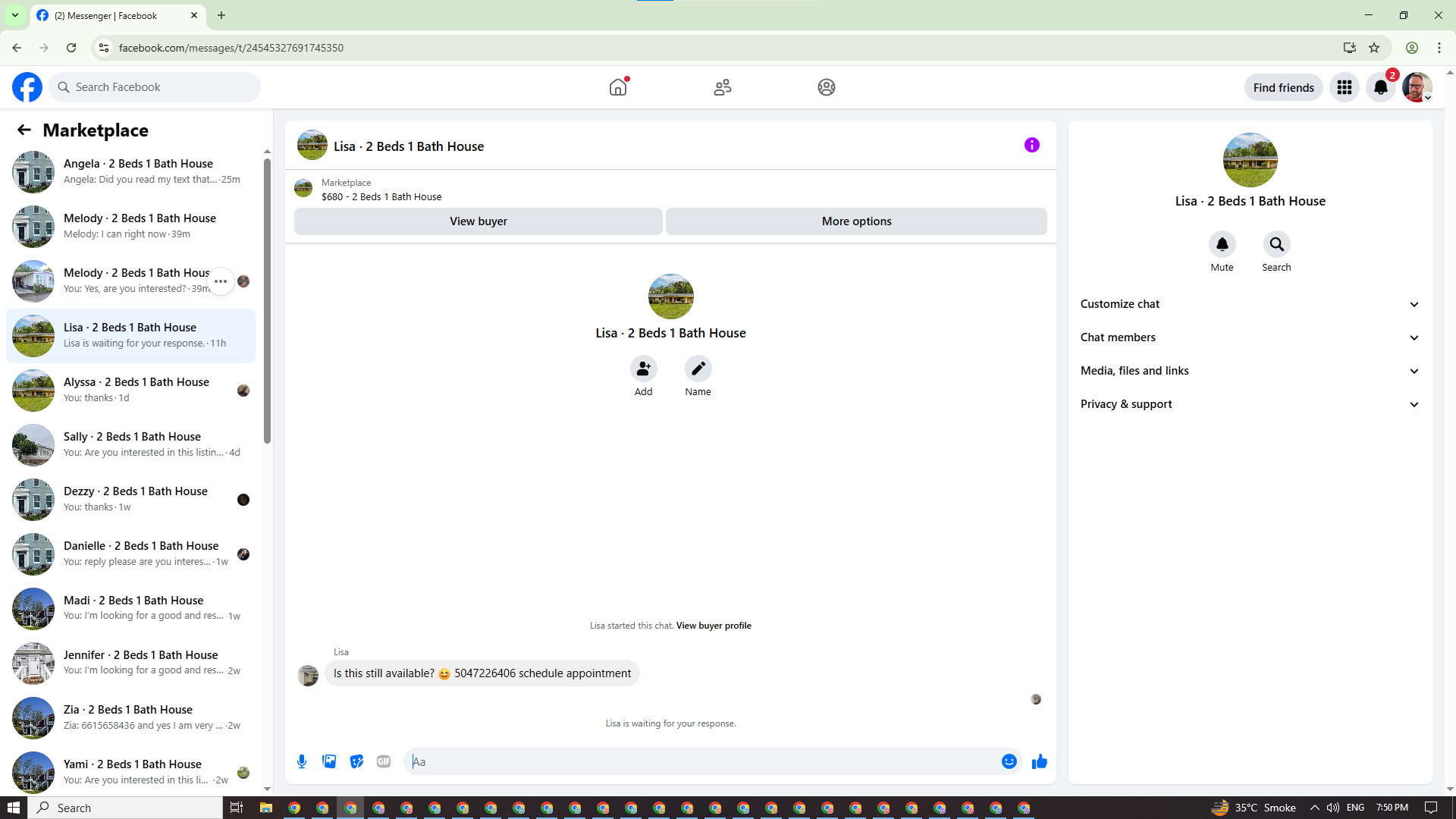Click the Name edit pencil icon
The image size is (1456, 819).
point(698,369)
